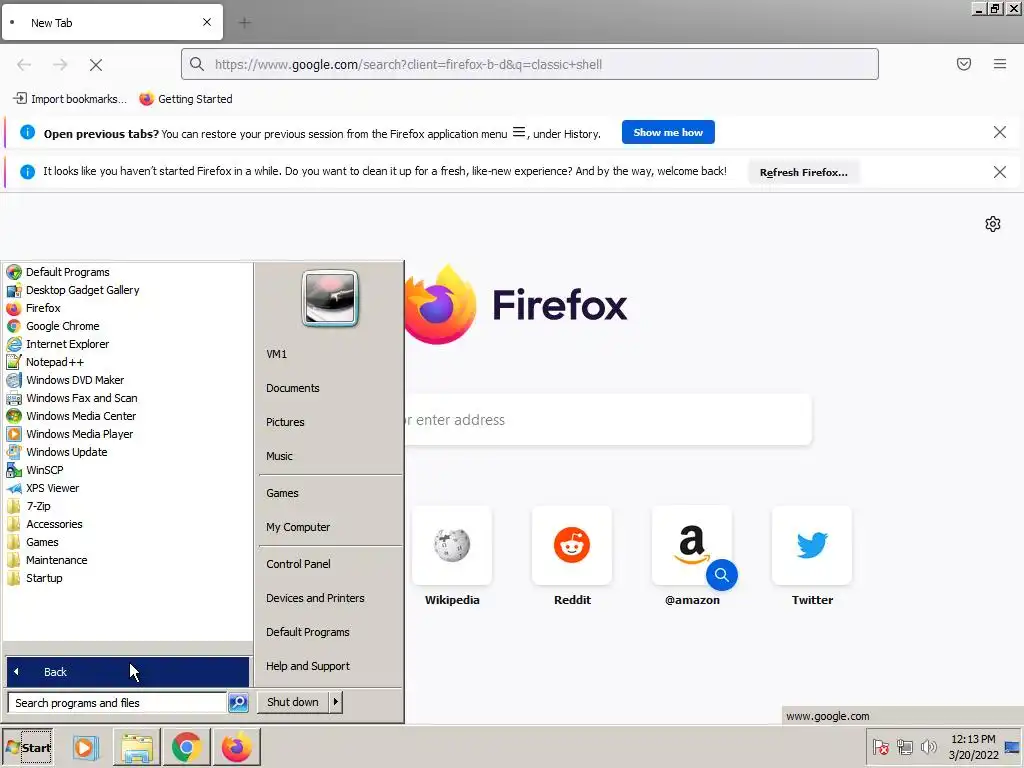Open a new tab with plus button
1024x768 pixels.
tap(245, 23)
